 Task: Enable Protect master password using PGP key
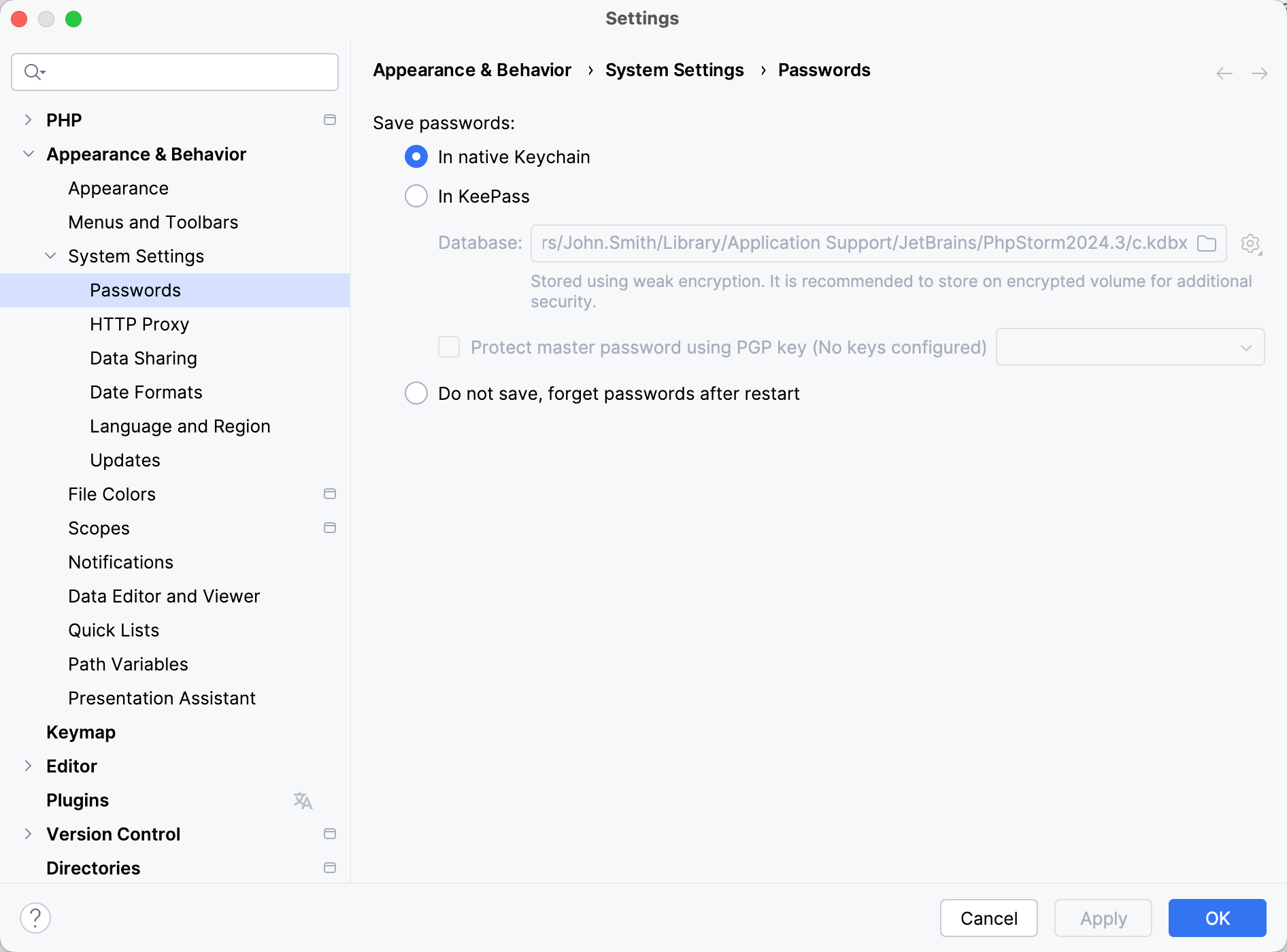click(x=449, y=347)
